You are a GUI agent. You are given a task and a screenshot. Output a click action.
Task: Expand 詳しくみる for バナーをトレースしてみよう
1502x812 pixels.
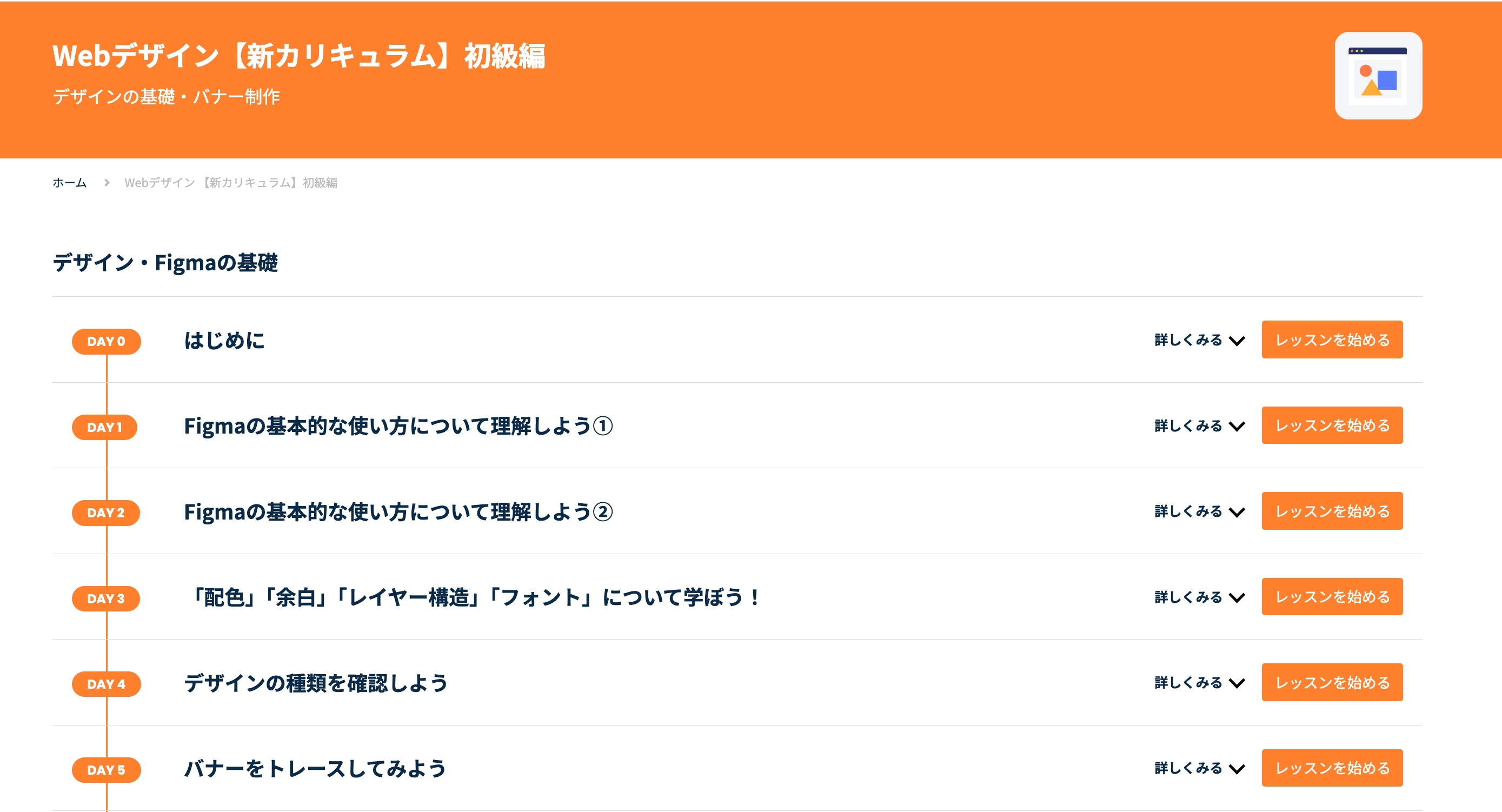coord(1199,769)
